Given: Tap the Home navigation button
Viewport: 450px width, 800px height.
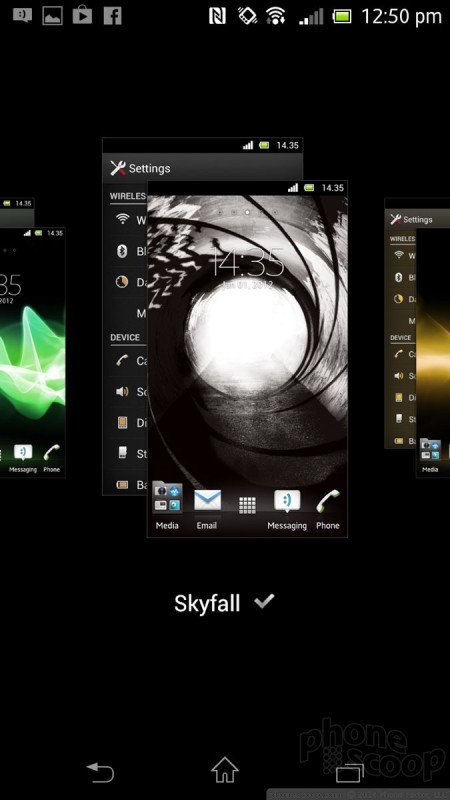Looking at the screenshot, I should [x=224, y=769].
